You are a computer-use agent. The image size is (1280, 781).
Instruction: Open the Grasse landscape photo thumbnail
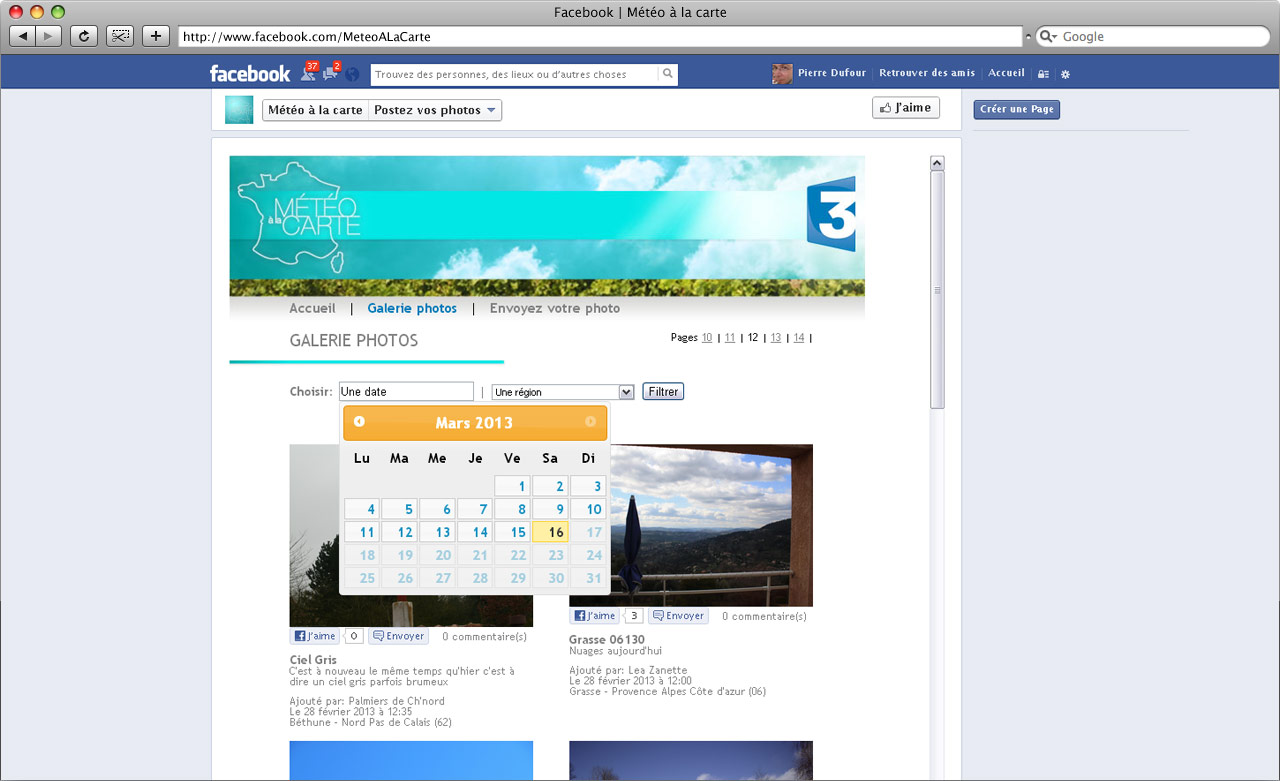tap(691, 525)
